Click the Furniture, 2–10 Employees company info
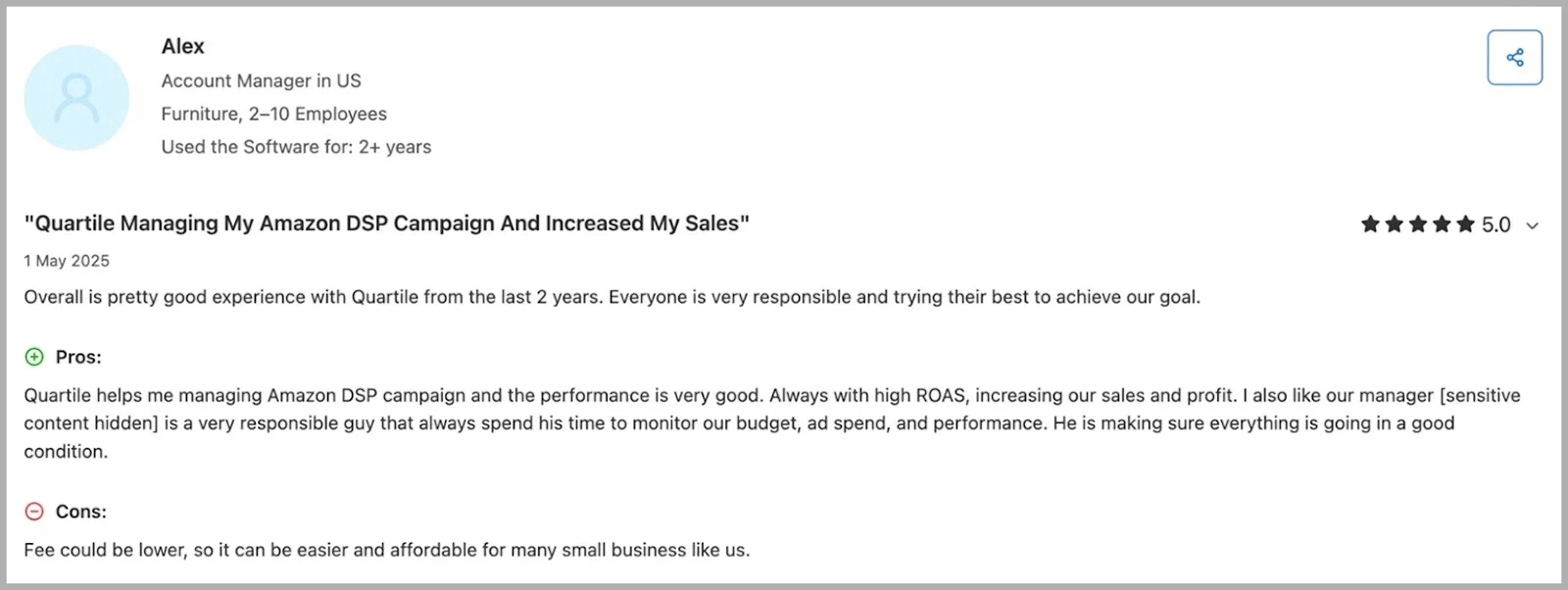1568x590 pixels. (x=274, y=114)
